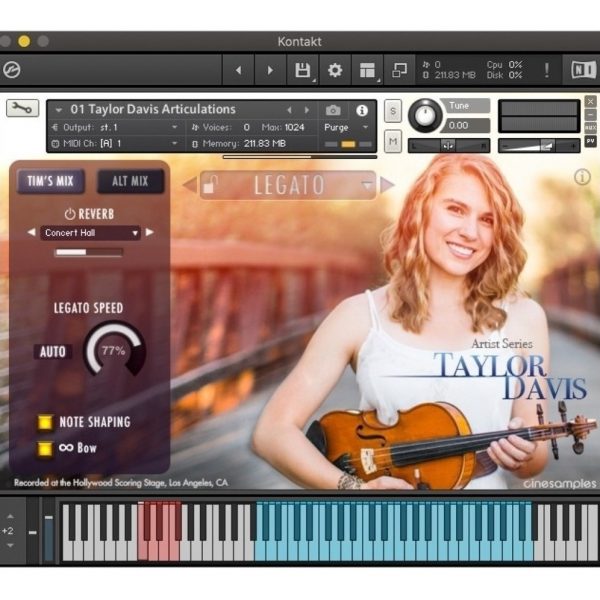Open the Legato articulation dropdown
Screen dimensions: 600x600
pos(288,185)
